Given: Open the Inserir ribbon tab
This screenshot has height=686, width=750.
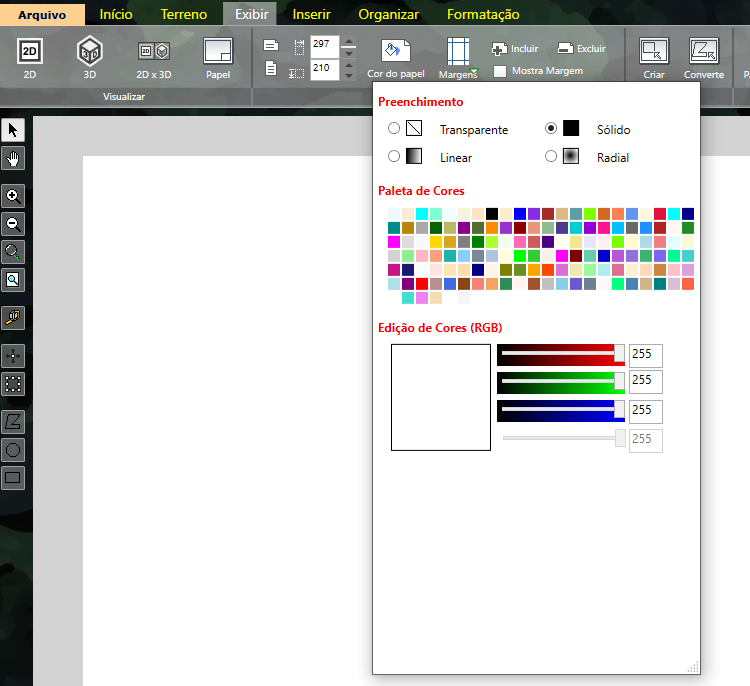Looking at the screenshot, I should (x=311, y=14).
